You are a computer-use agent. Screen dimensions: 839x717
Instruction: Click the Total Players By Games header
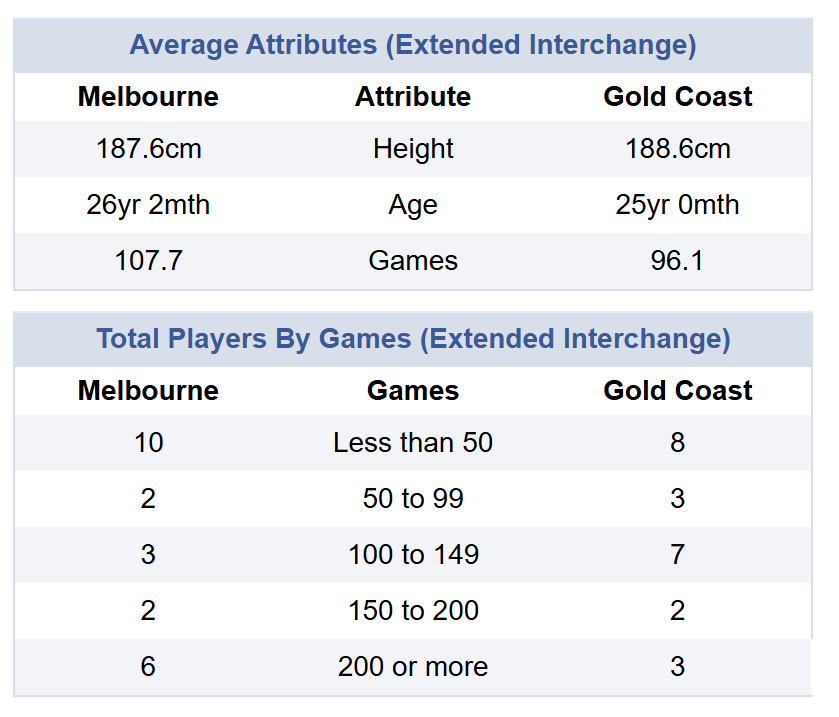pyautogui.click(x=412, y=339)
